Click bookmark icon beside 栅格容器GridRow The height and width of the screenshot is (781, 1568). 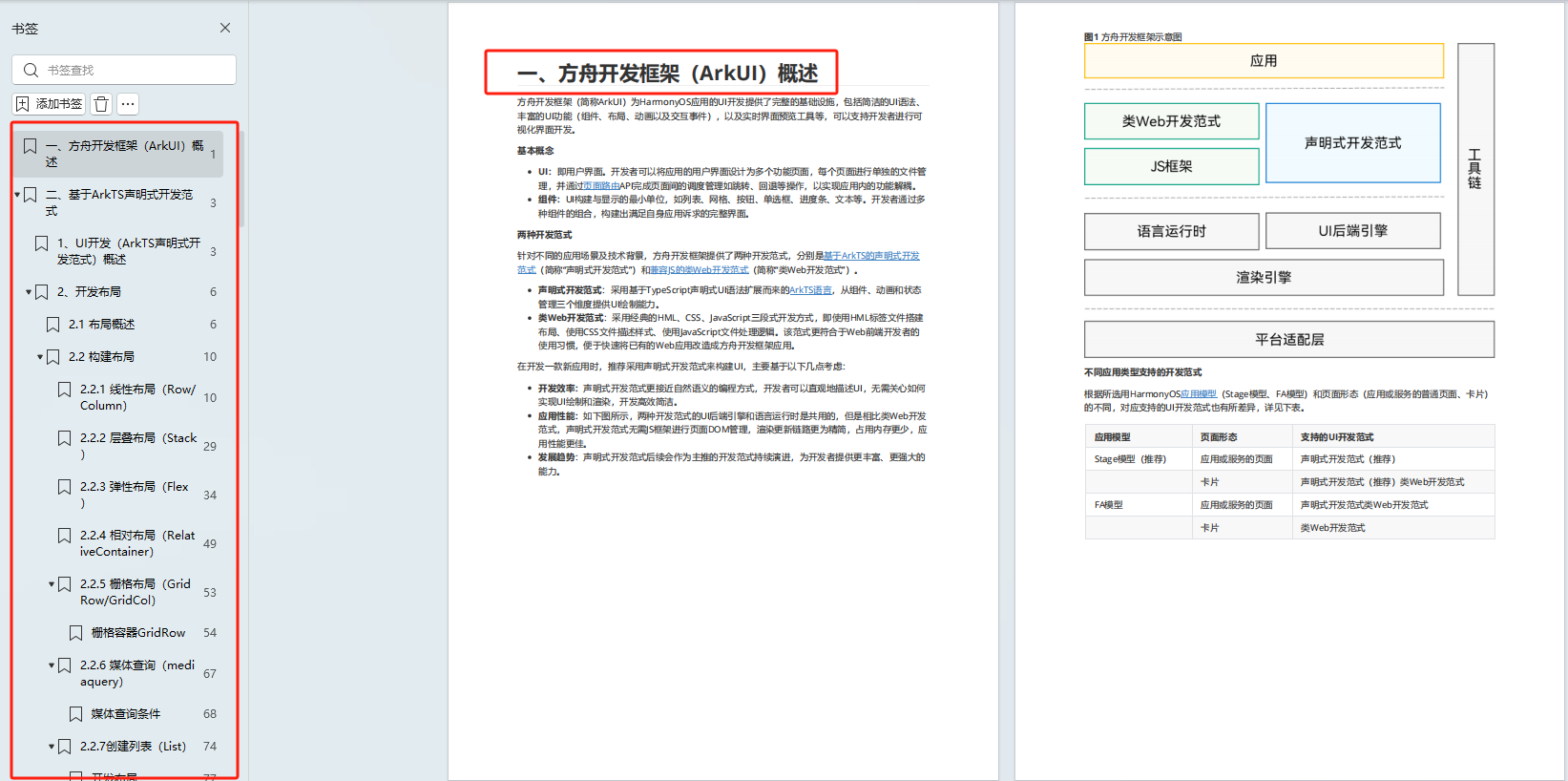pos(76,633)
